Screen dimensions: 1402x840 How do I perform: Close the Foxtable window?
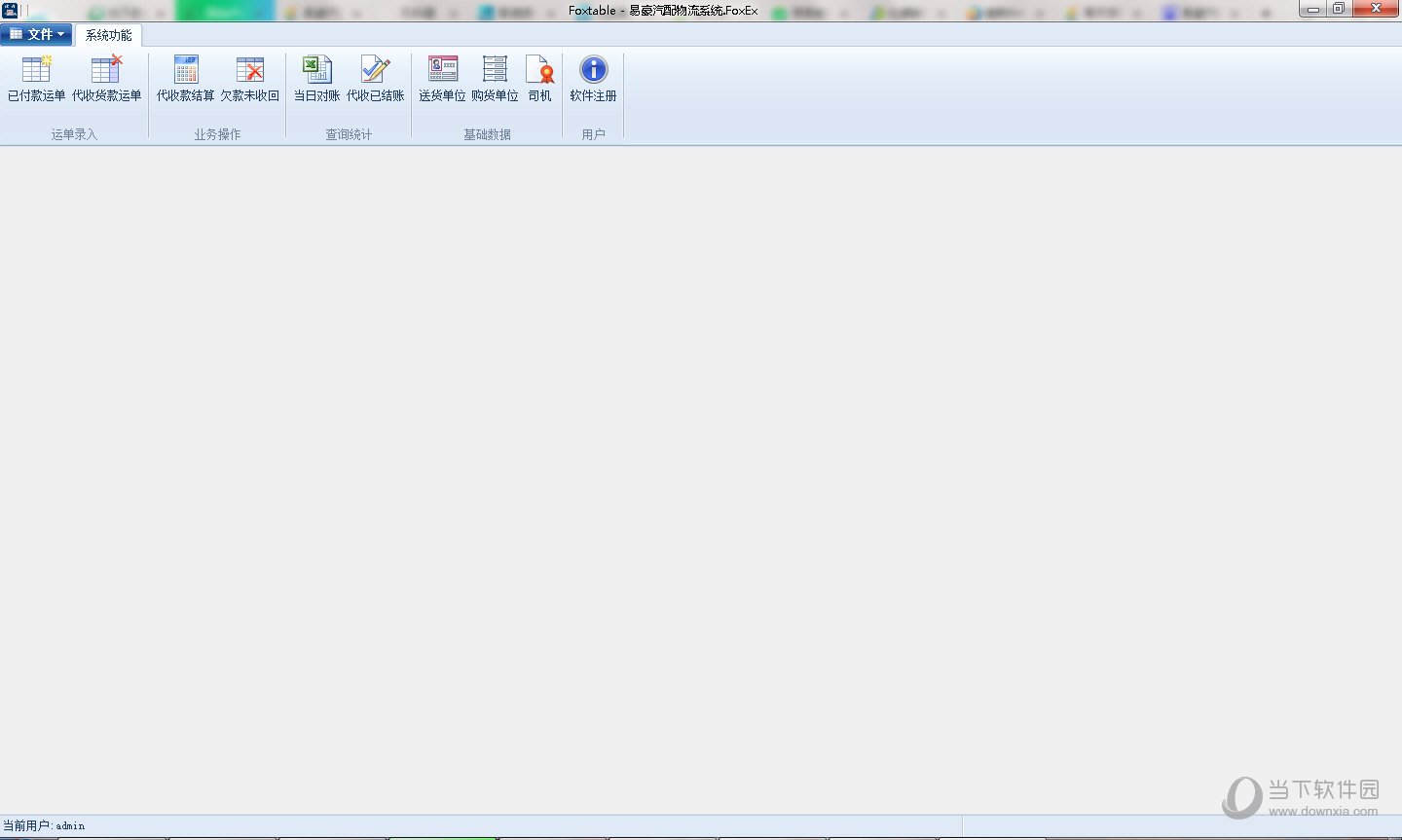[x=1376, y=9]
